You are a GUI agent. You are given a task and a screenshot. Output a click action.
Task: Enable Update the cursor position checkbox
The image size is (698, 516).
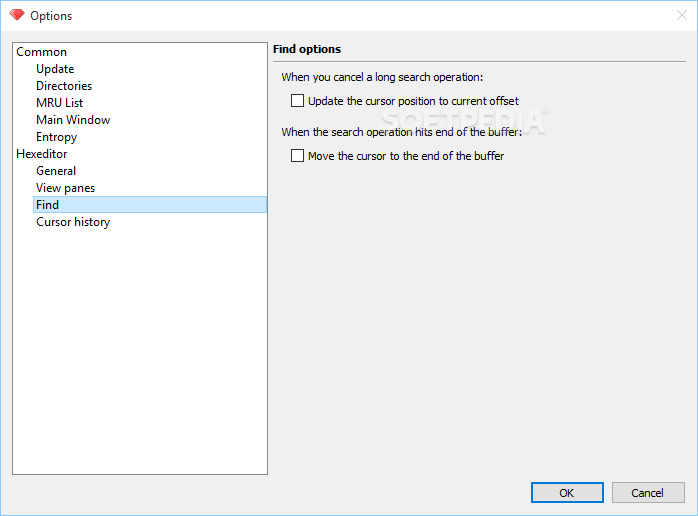coord(297,101)
